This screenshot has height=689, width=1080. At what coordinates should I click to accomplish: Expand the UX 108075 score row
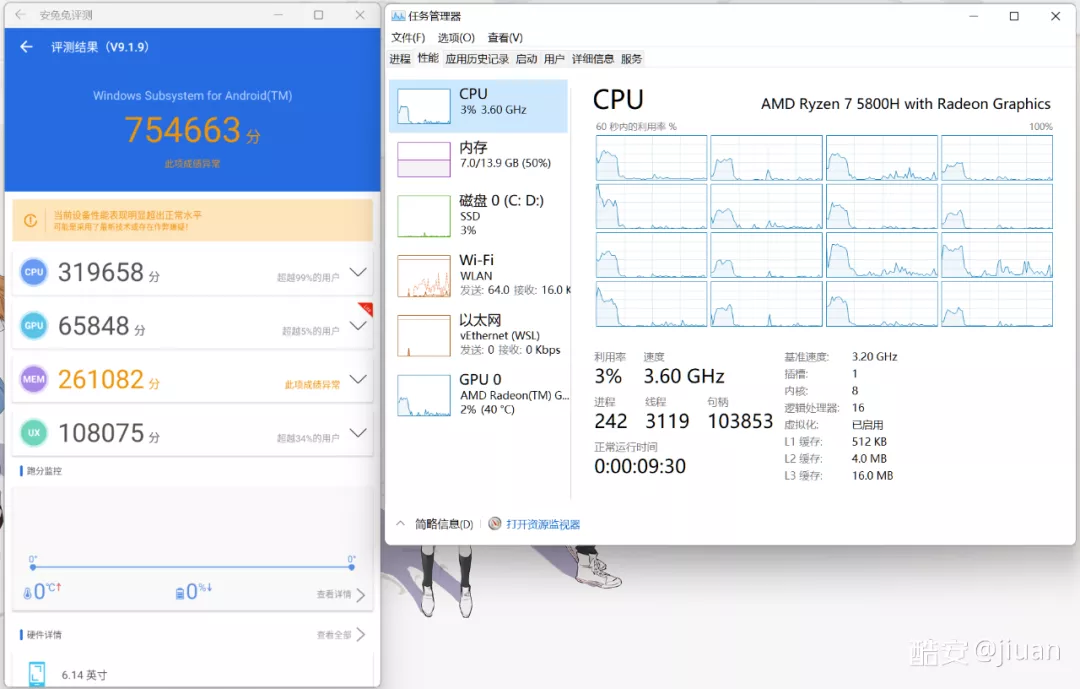point(357,433)
